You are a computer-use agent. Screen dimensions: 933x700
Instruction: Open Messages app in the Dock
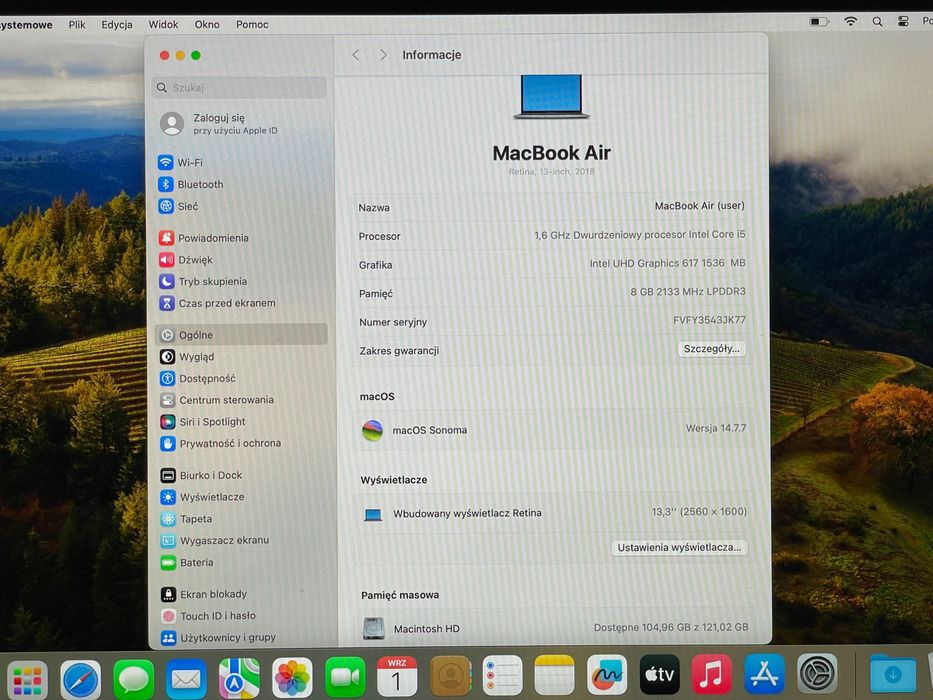[133, 679]
